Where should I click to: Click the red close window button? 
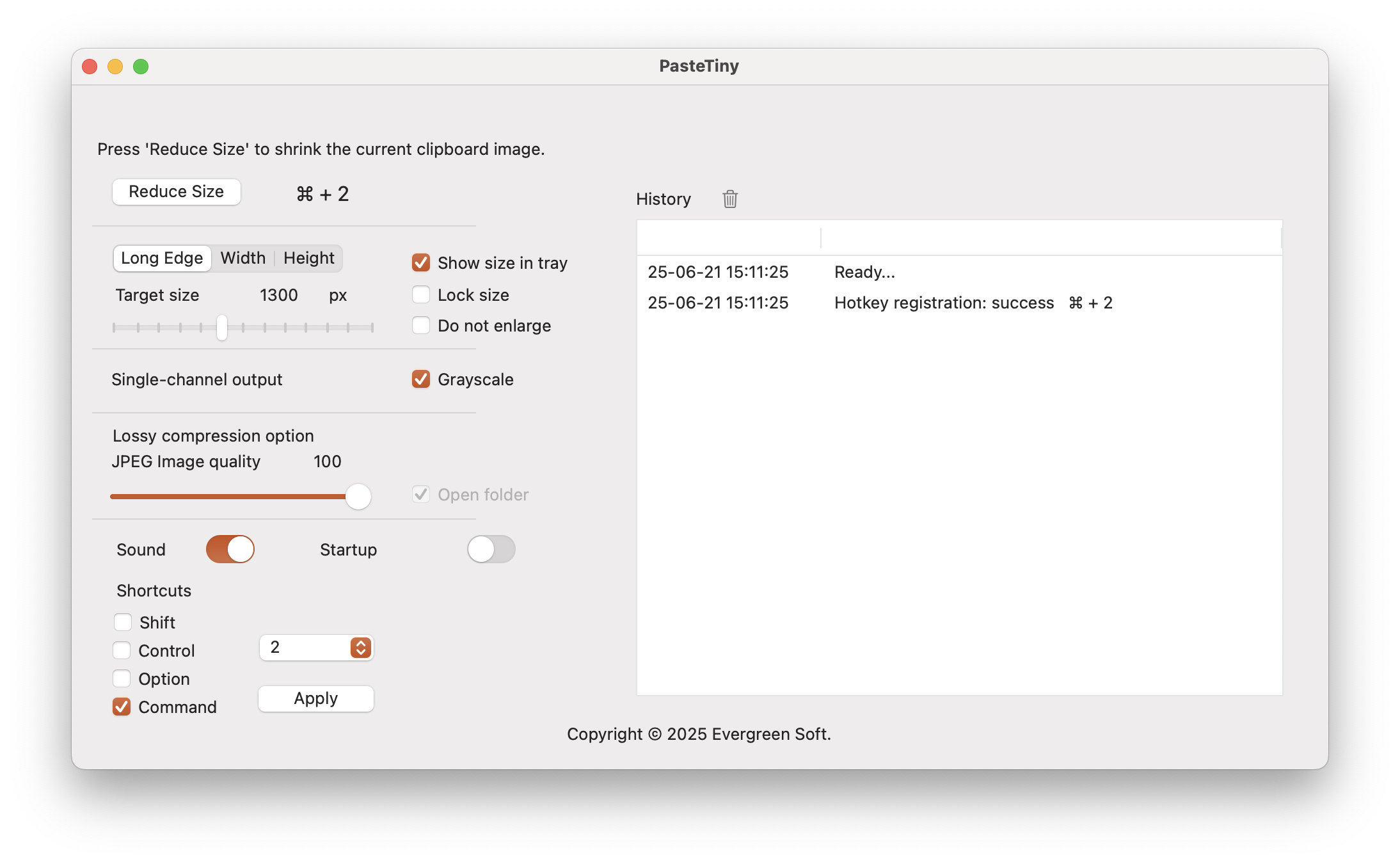[x=90, y=67]
